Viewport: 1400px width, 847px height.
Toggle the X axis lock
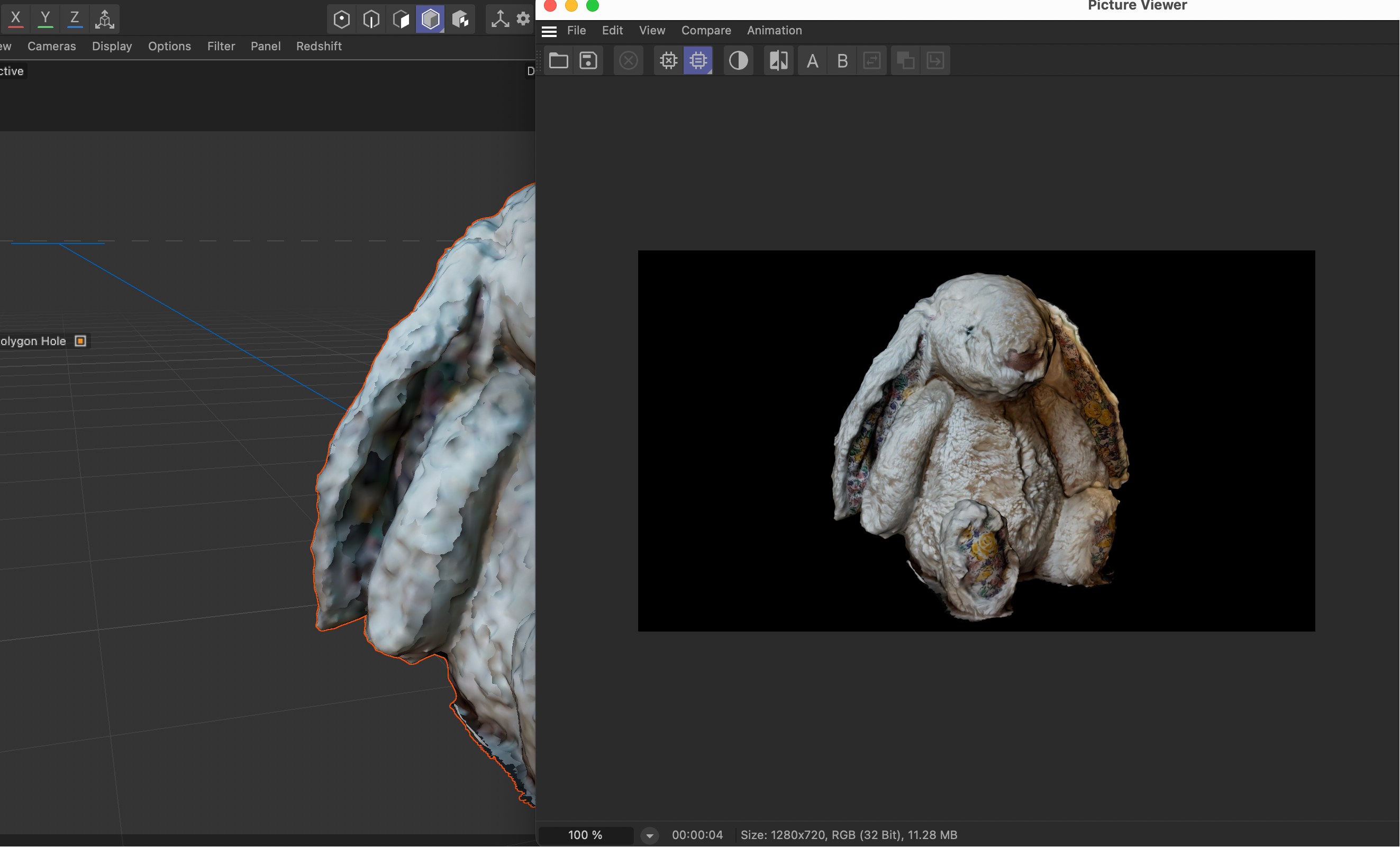point(16,19)
